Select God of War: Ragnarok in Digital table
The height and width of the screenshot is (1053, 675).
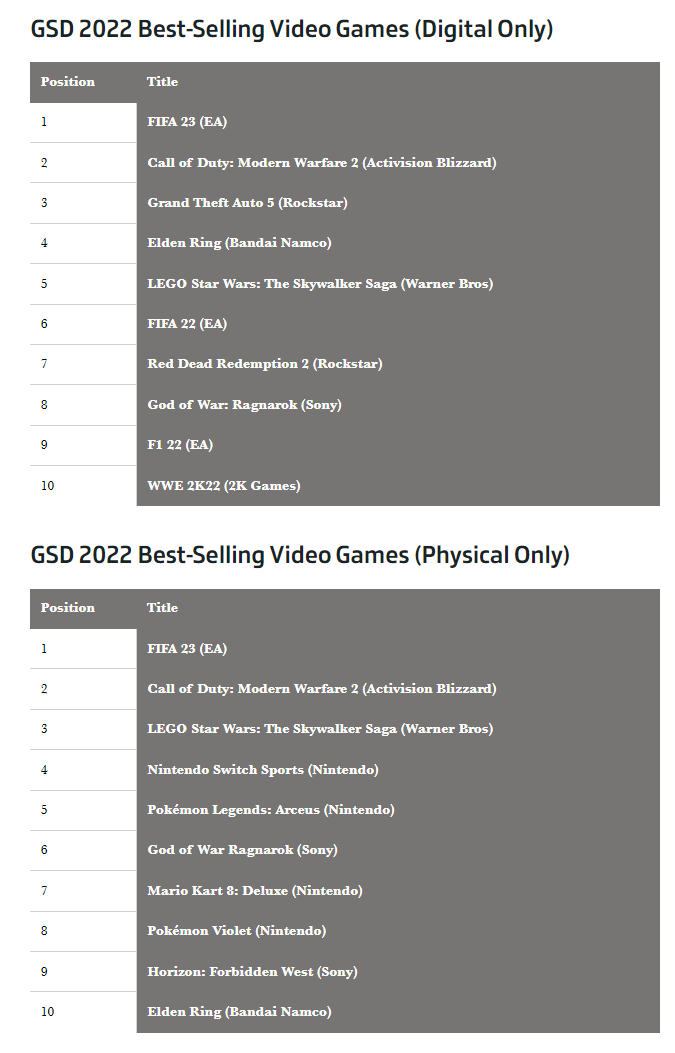coord(244,405)
